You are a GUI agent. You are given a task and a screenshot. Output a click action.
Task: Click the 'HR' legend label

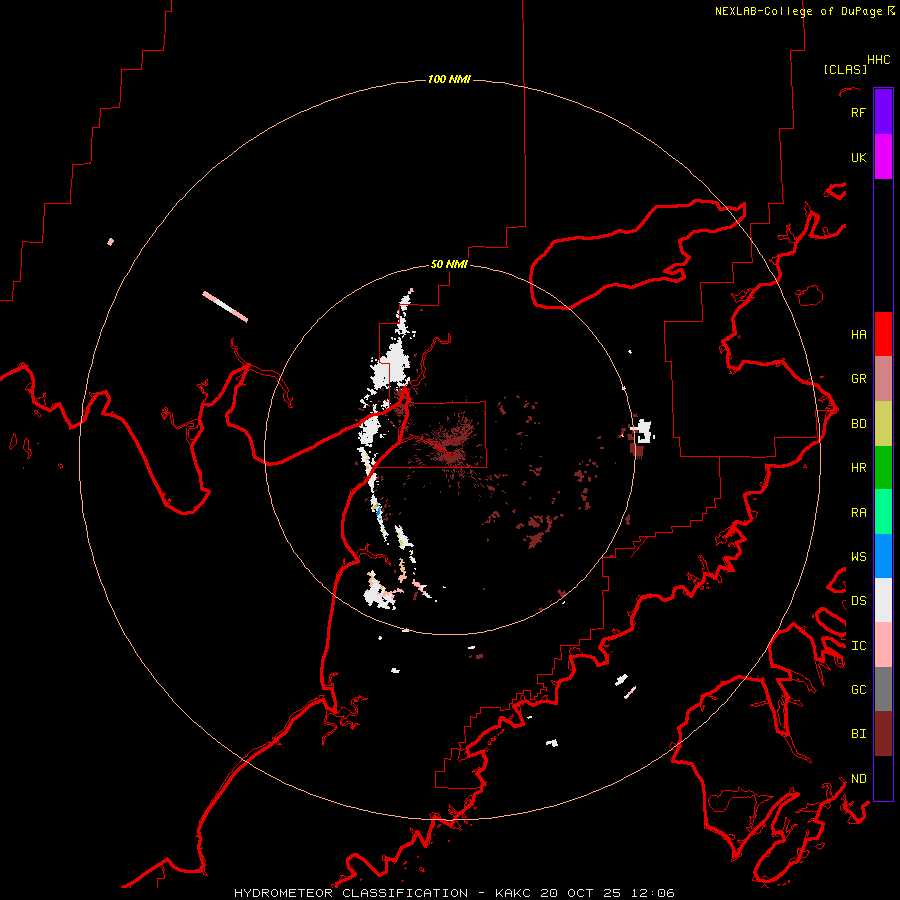tap(858, 468)
